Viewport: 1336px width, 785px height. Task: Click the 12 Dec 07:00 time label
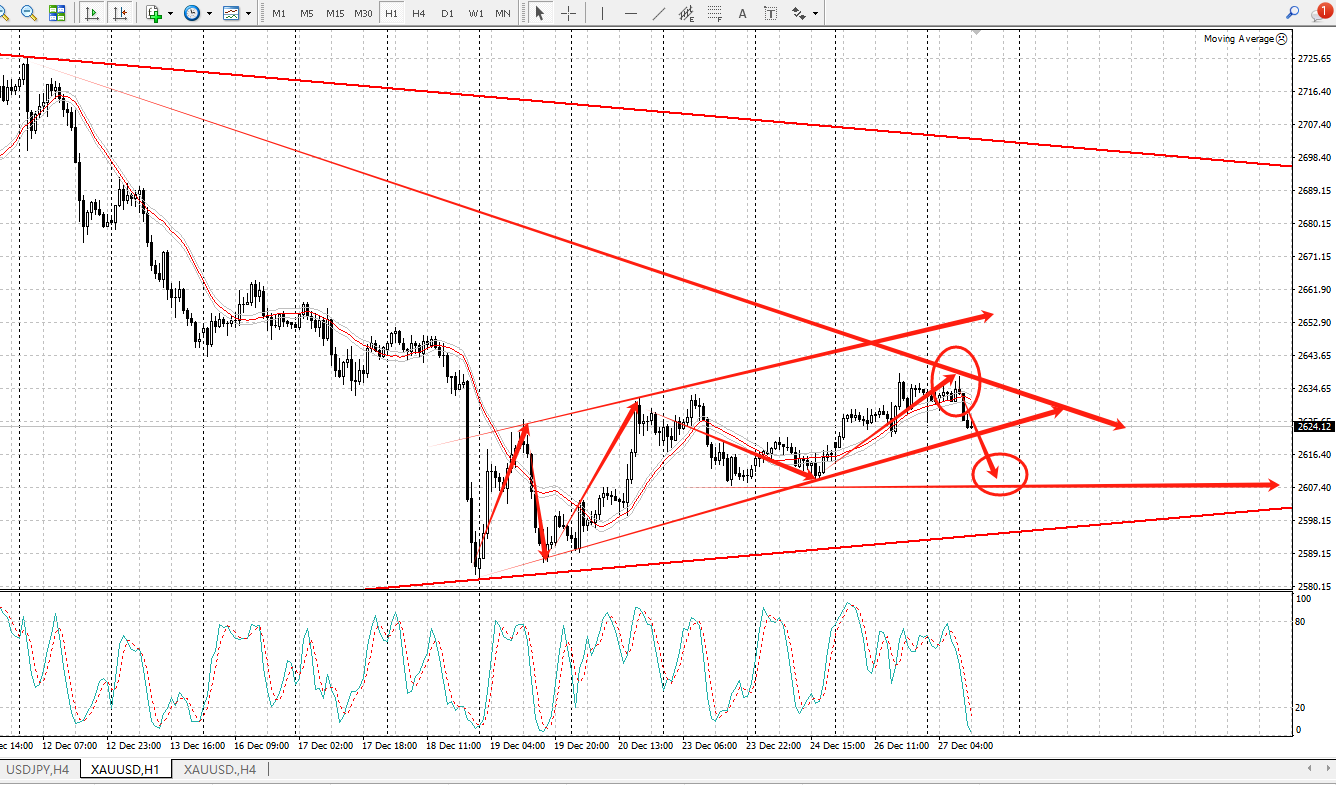[69, 746]
